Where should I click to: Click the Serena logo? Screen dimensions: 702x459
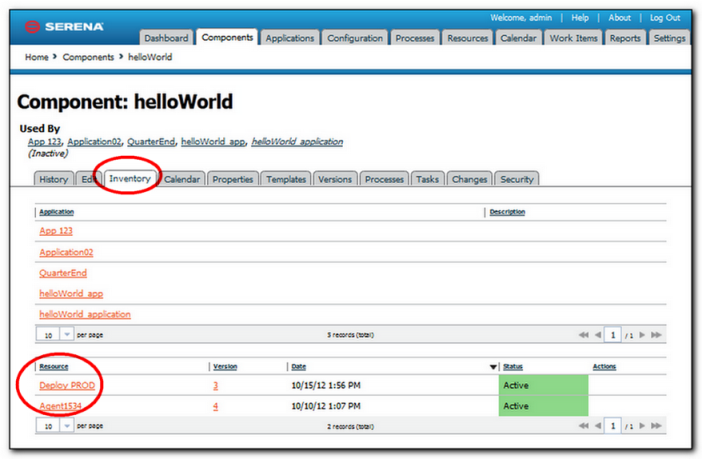point(64,27)
